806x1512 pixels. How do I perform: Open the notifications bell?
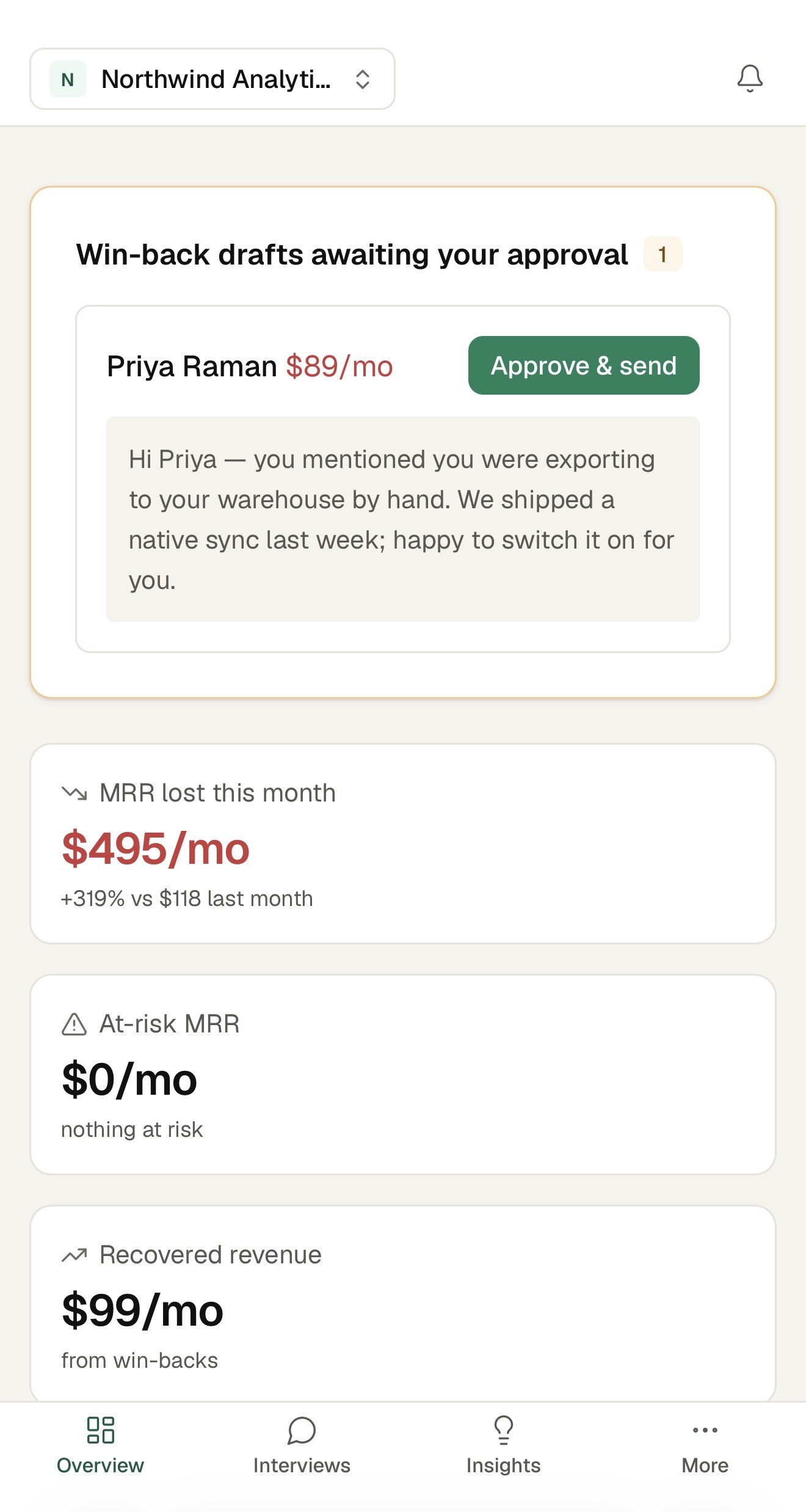750,79
